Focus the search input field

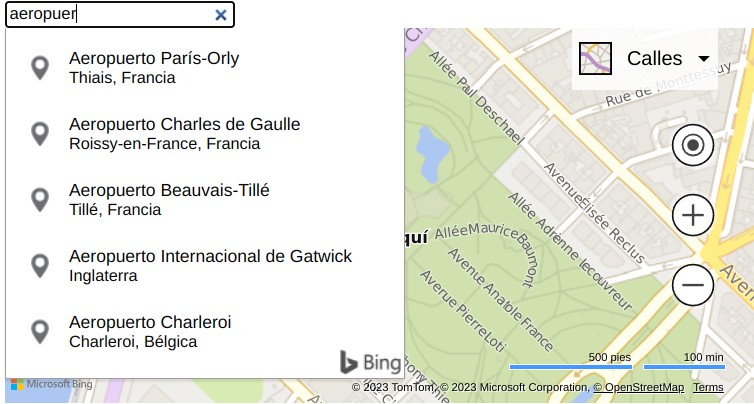108,15
